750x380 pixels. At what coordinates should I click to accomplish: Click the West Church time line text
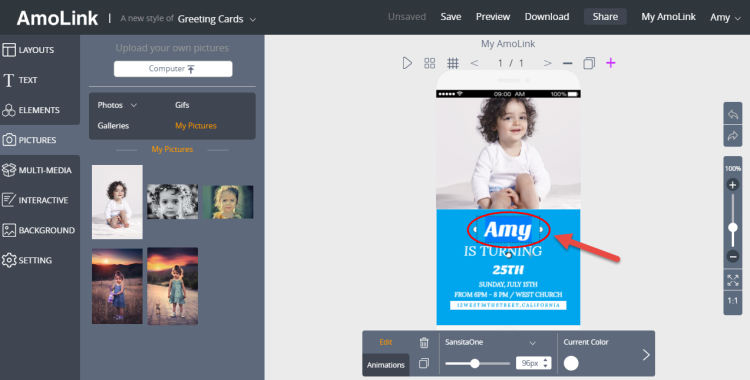tap(508, 294)
